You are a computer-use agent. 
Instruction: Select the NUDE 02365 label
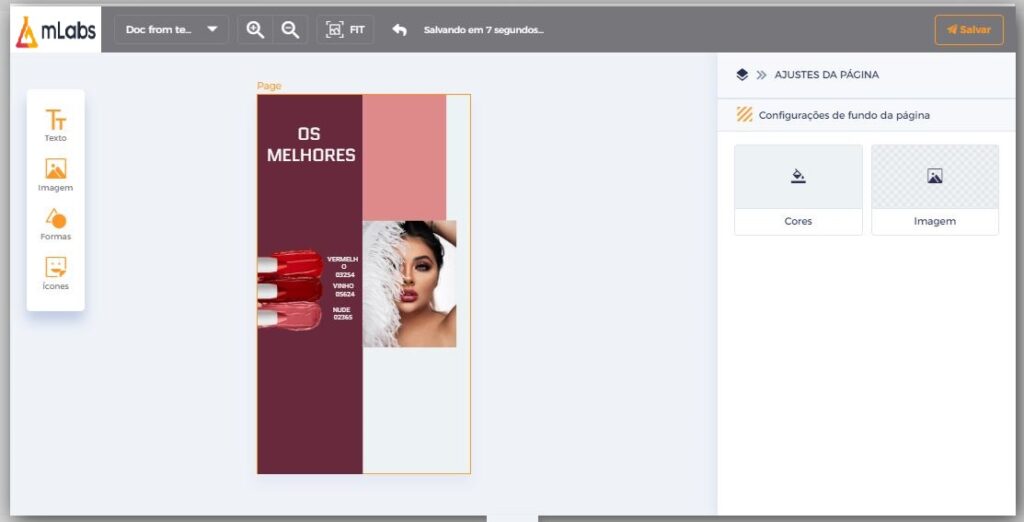342,314
